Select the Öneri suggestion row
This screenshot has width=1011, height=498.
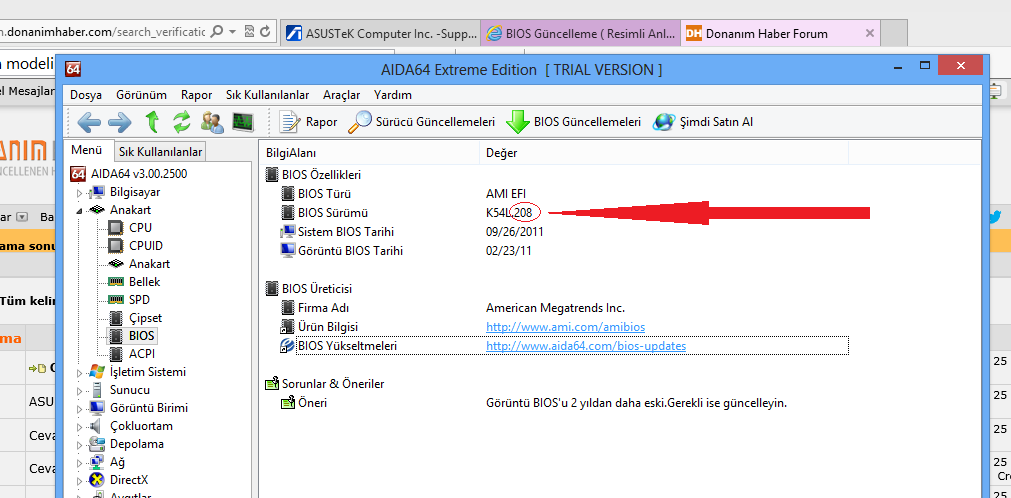tap(555, 403)
